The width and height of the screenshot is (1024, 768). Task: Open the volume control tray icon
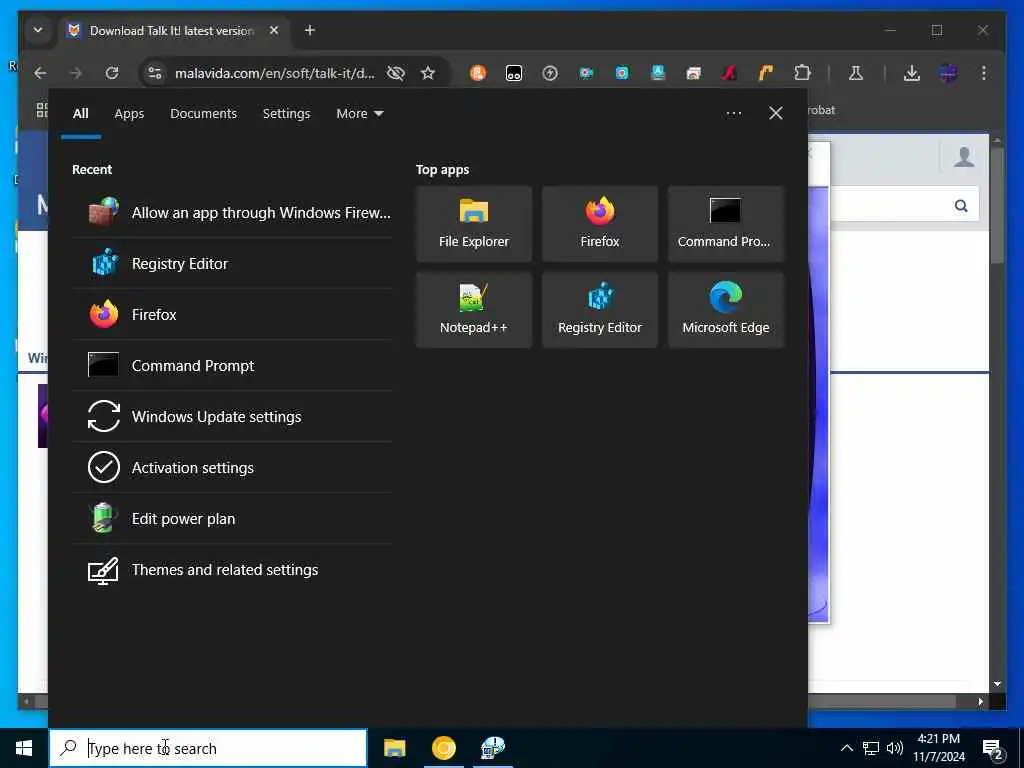895,748
